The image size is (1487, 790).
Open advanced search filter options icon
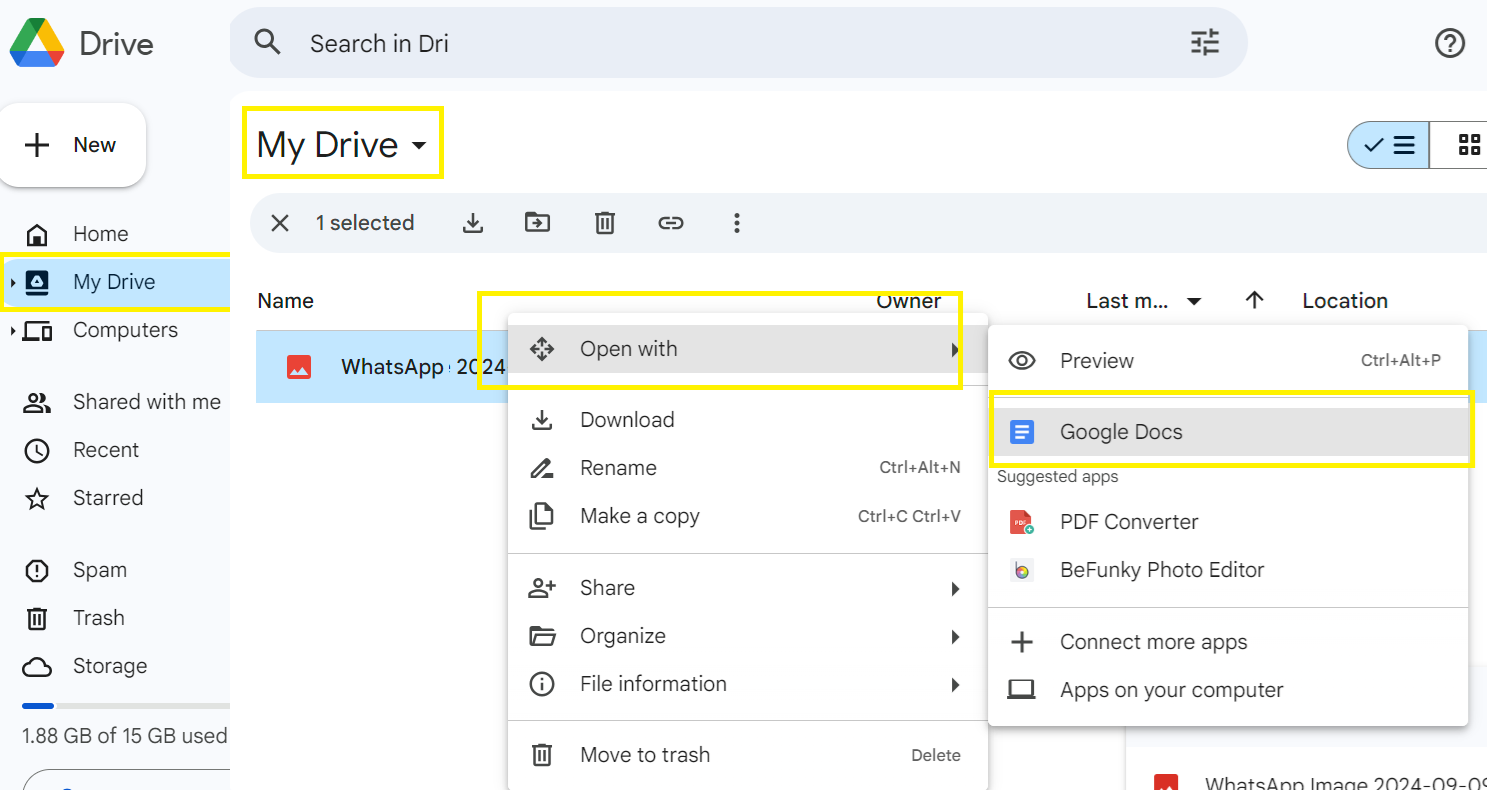[x=1205, y=42]
